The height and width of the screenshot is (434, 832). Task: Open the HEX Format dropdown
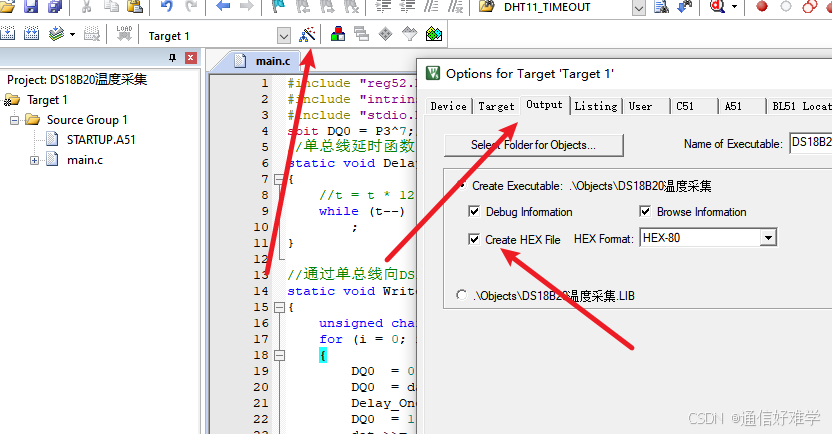click(768, 238)
